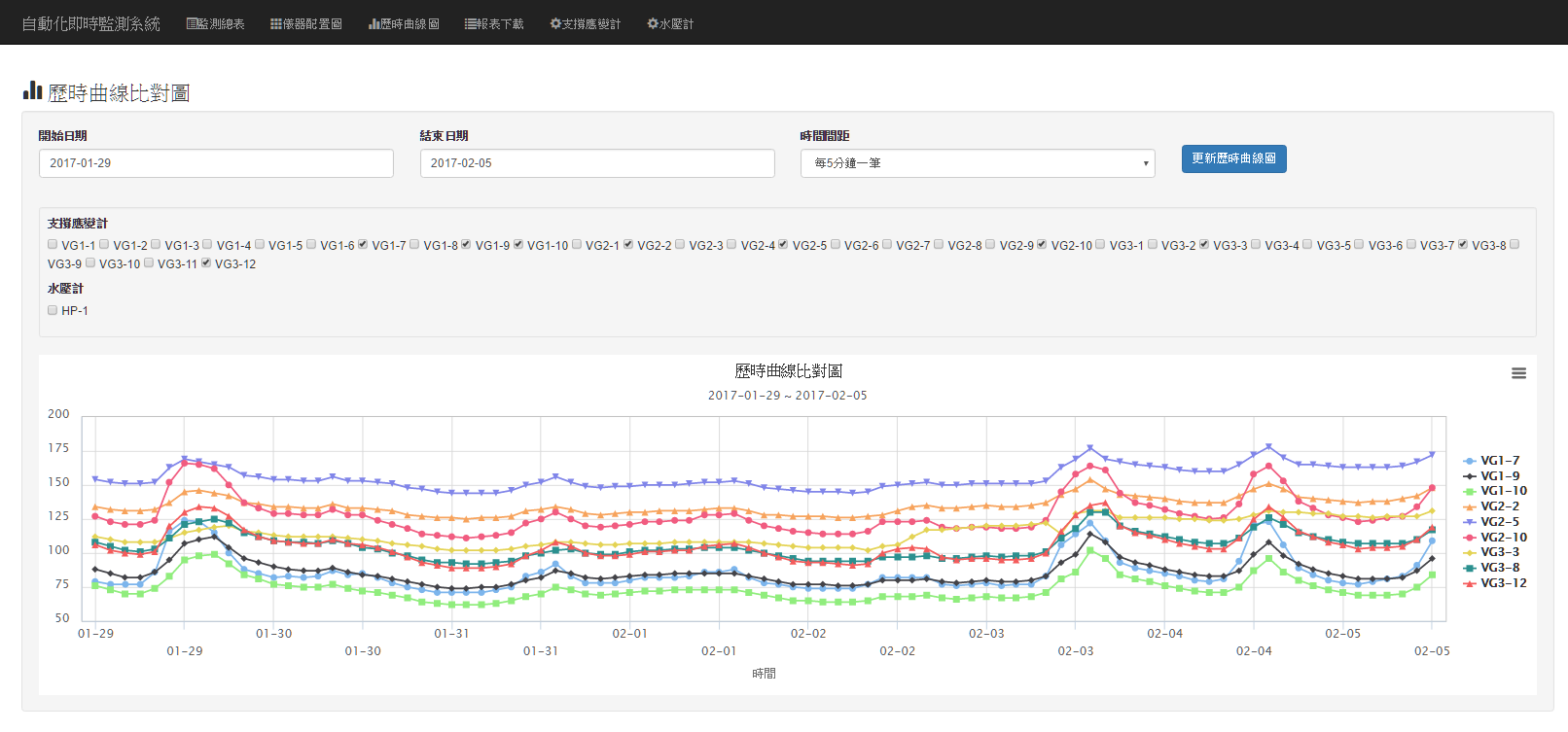Enable the HP-1 water pressure checkbox
Image resolution: width=1568 pixels, height=732 pixels.
(x=53, y=310)
